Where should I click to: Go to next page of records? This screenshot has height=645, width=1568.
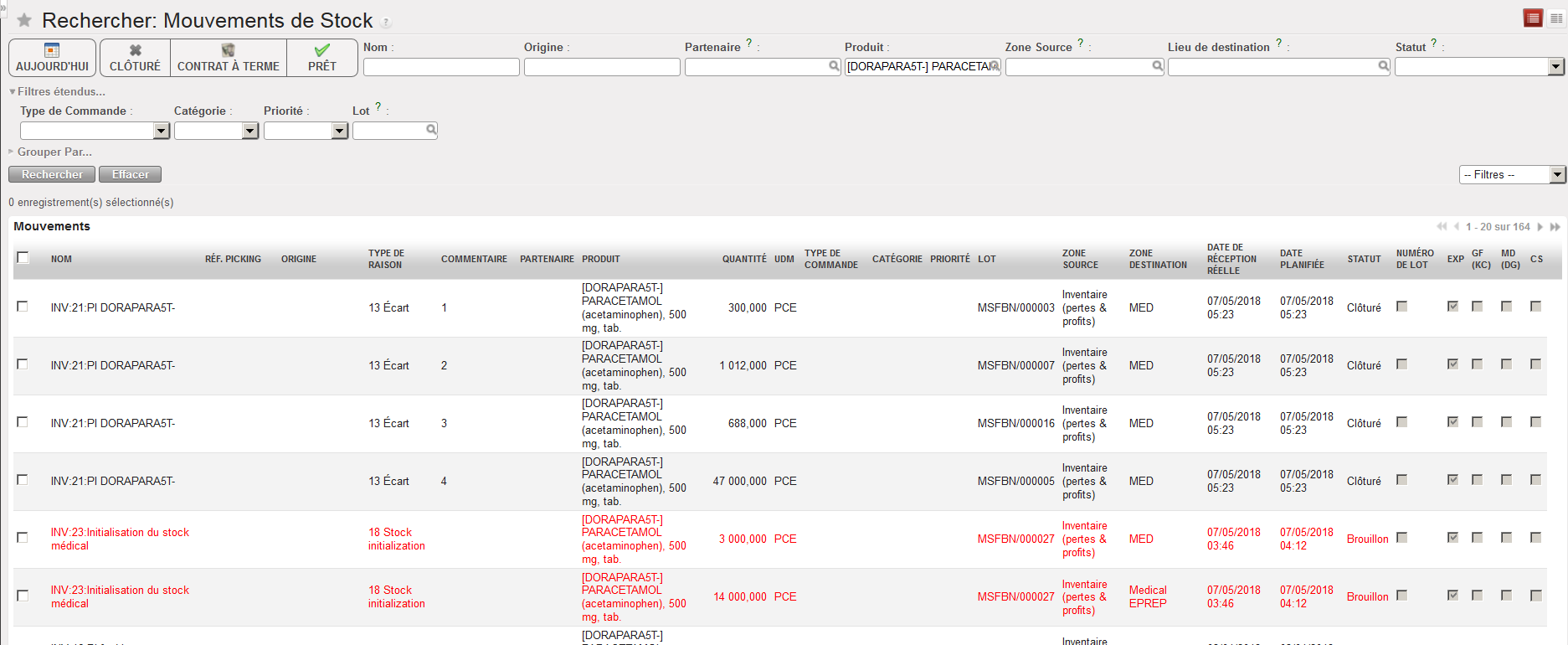pos(1540,227)
